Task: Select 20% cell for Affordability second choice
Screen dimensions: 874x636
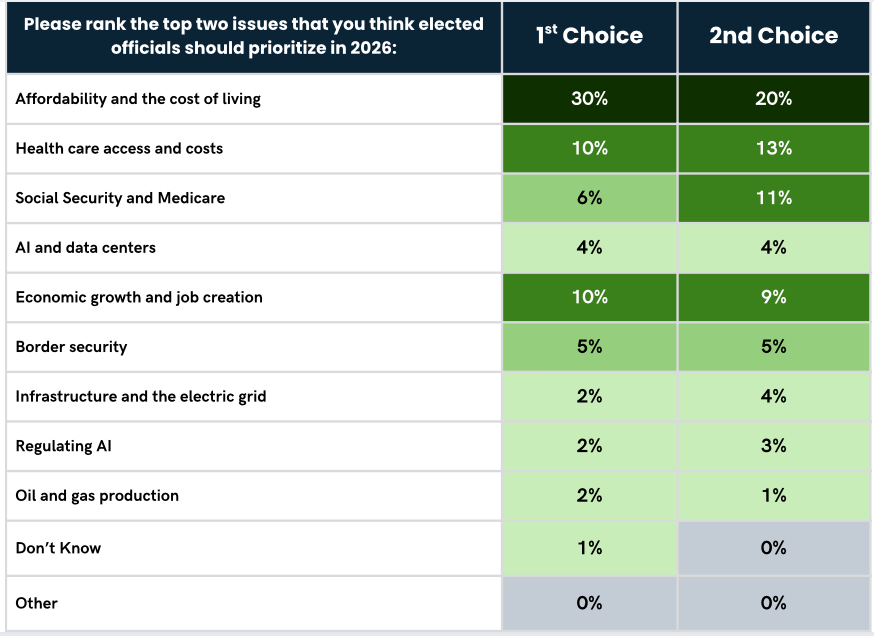Action: click(774, 99)
